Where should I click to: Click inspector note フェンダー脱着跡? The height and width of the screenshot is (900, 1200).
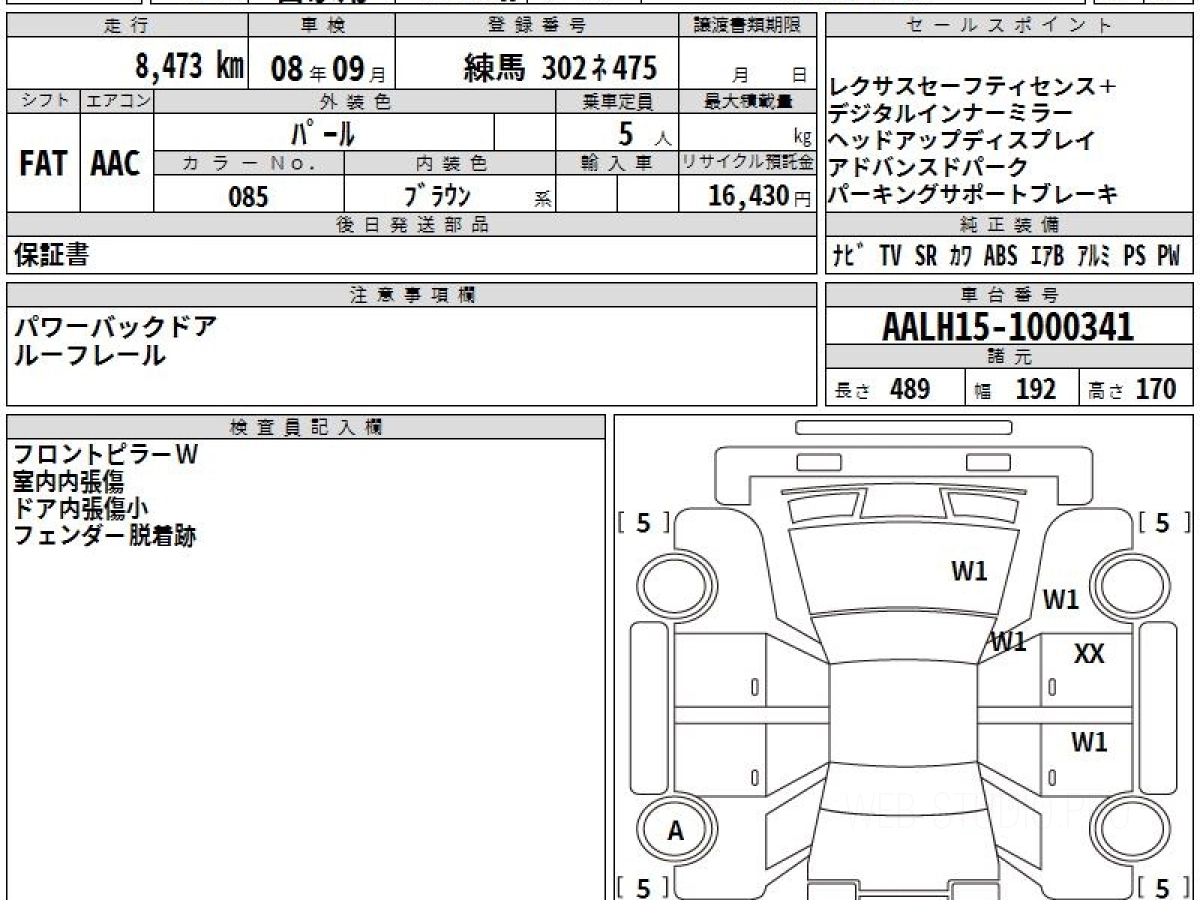pos(105,535)
